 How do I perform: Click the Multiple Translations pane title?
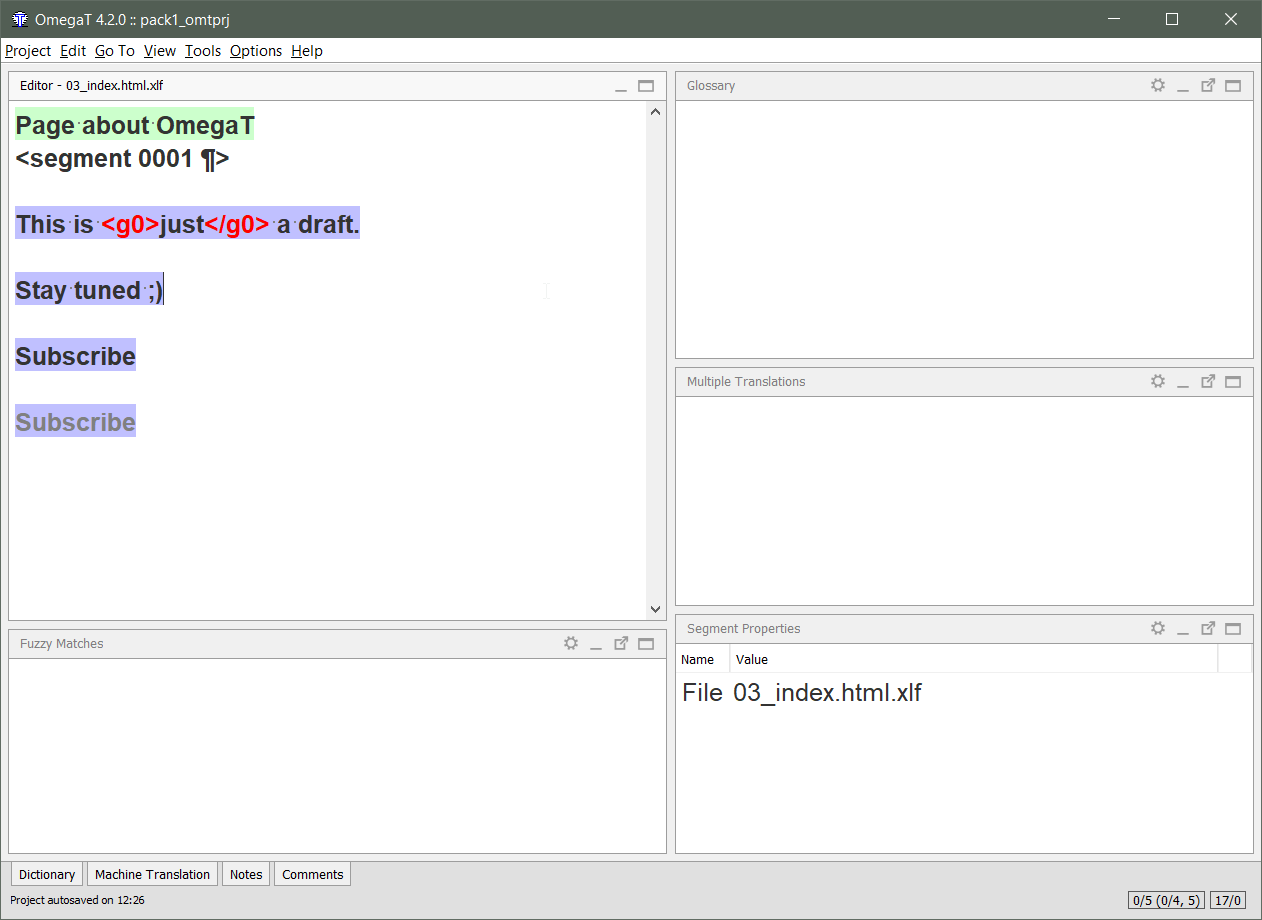coord(746,381)
